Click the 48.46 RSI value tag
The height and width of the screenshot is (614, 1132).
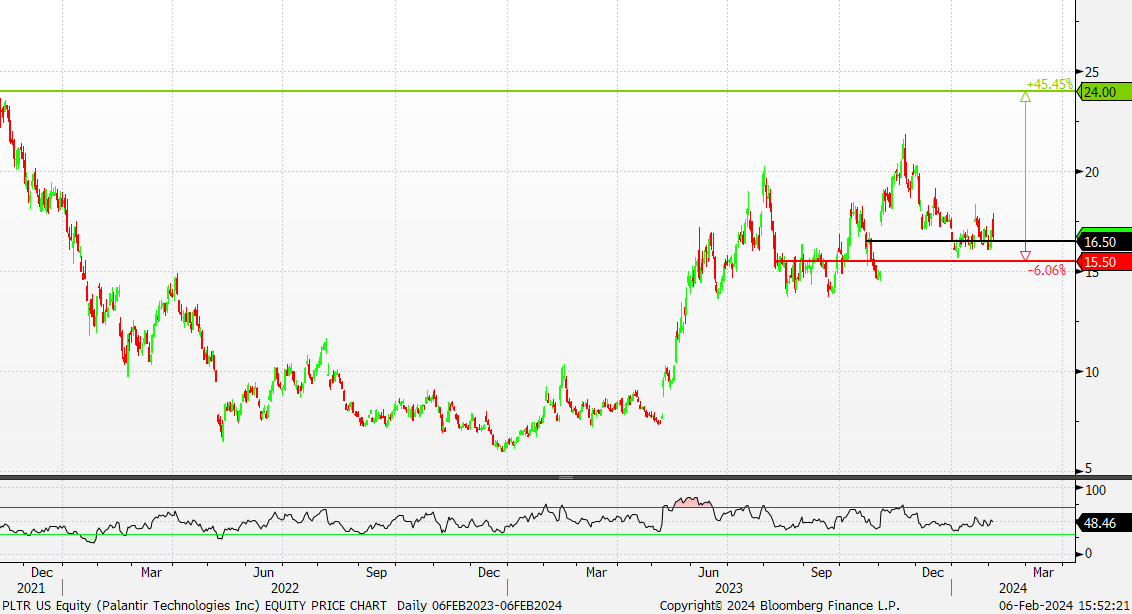coord(1104,523)
